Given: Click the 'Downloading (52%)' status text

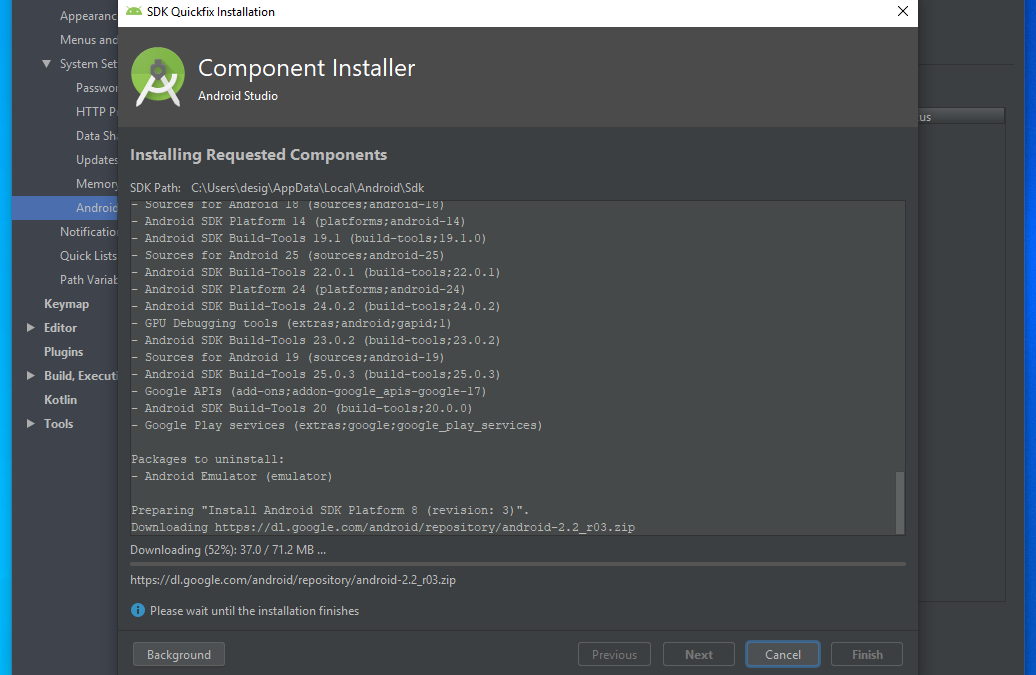Looking at the screenshot, I should (228, 550).
